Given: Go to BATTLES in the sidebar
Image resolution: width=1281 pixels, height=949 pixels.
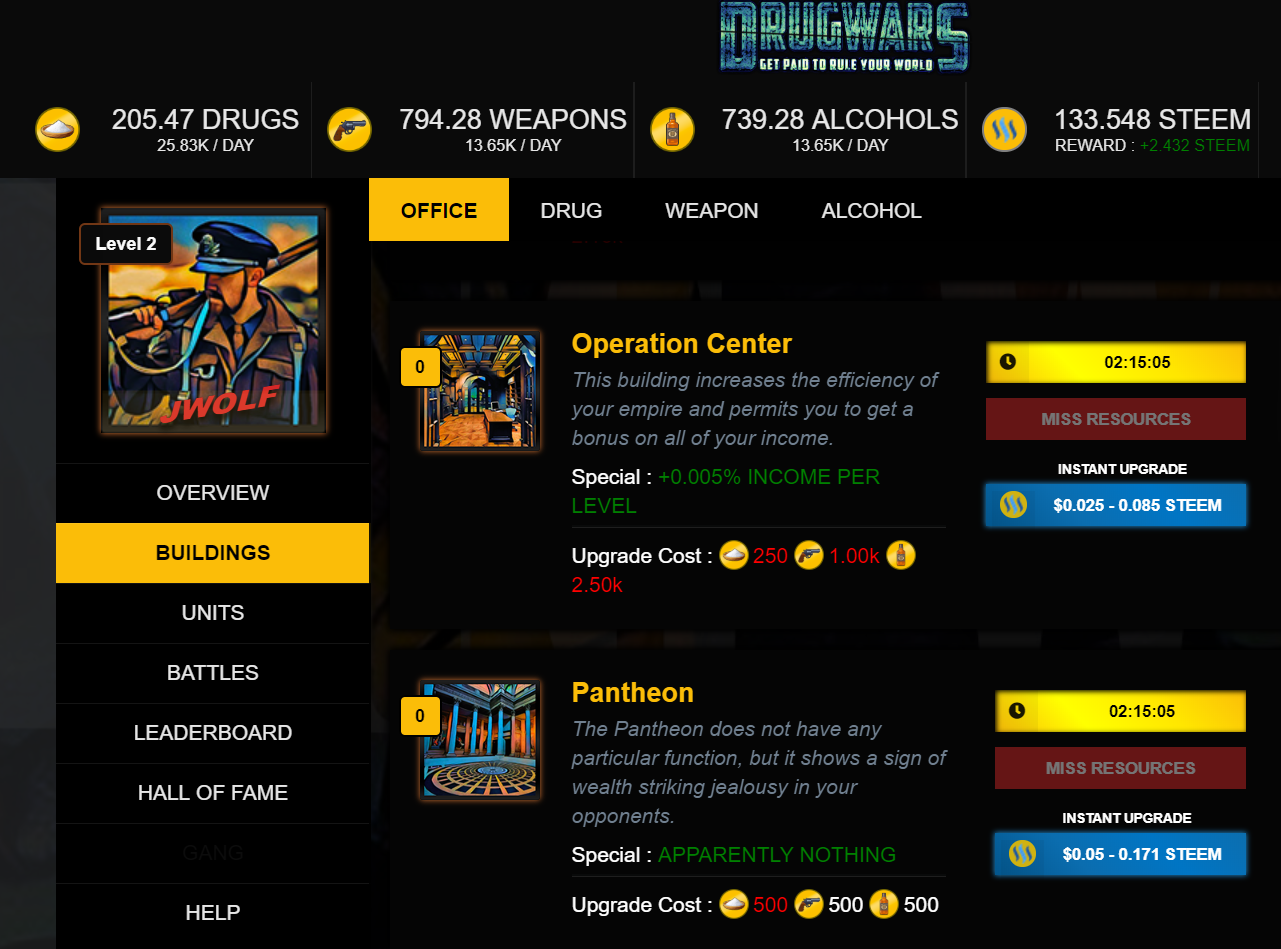Looking at the screenshot, I should pyautogui.click(x=213, y=673).
